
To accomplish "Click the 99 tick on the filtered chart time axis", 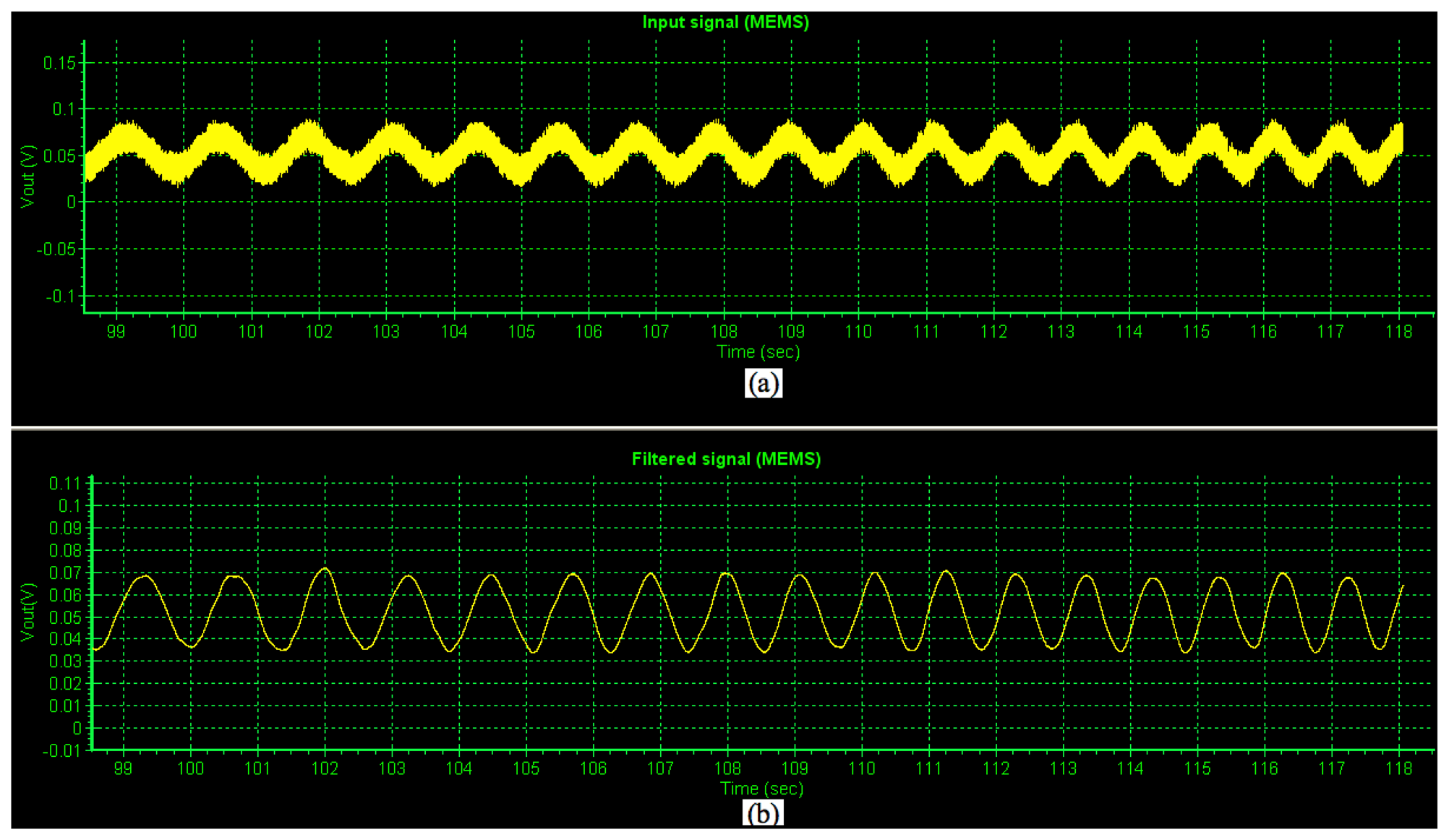I will (124, 768).
